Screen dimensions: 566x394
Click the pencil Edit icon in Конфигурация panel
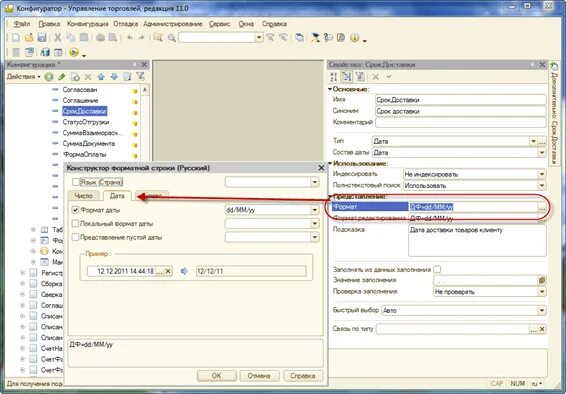(62, 77)
